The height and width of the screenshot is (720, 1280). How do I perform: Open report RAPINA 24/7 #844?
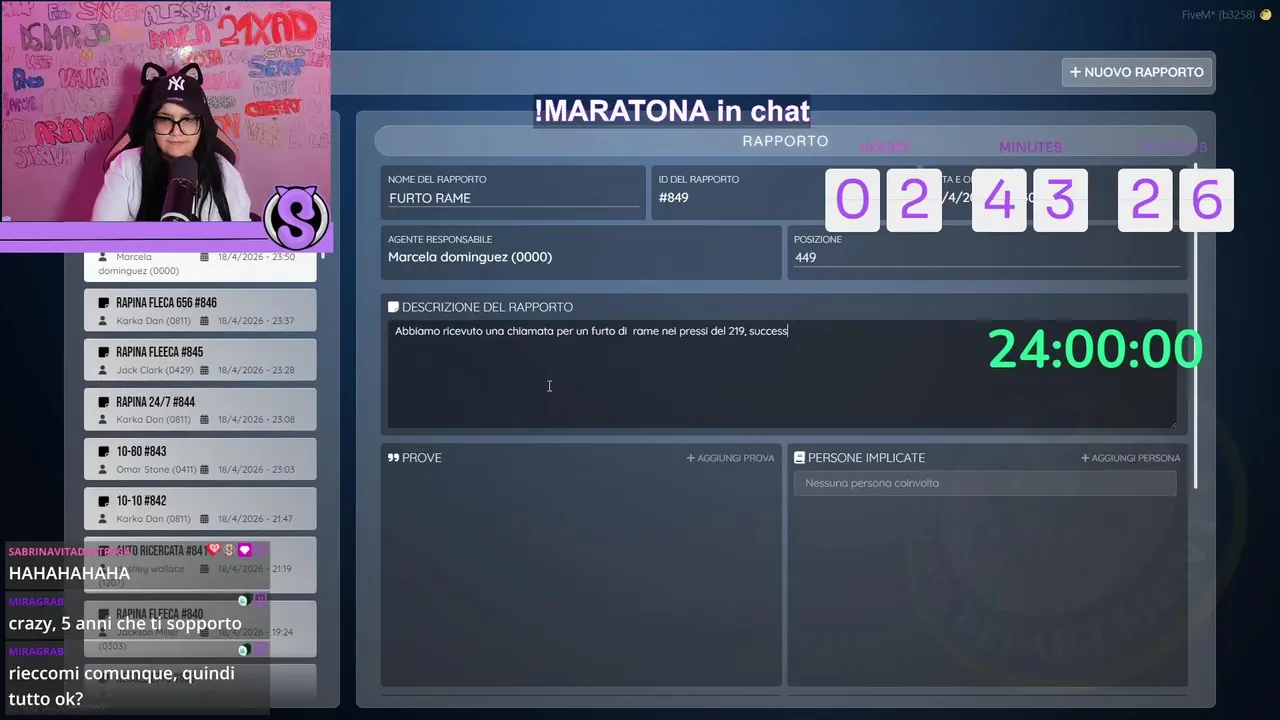pos(200,410)
